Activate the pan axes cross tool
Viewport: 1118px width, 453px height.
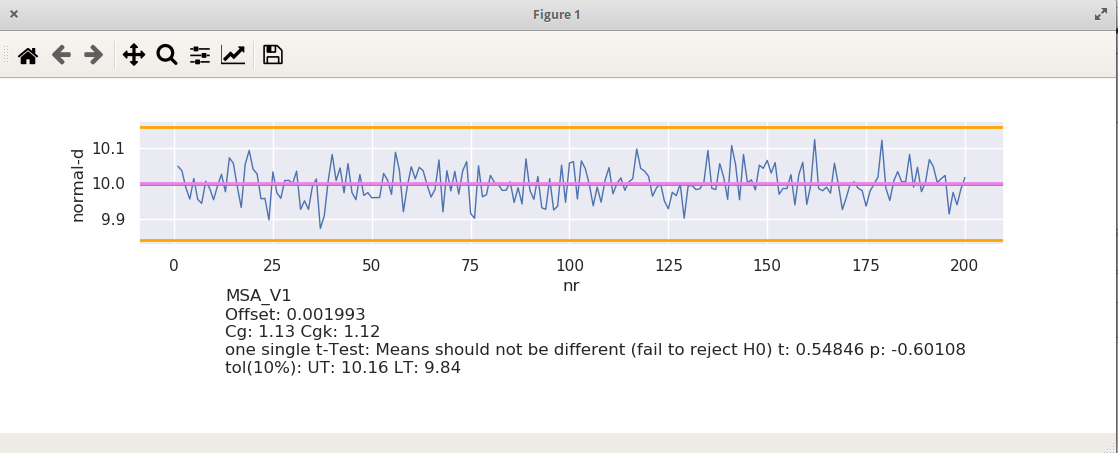134,55
